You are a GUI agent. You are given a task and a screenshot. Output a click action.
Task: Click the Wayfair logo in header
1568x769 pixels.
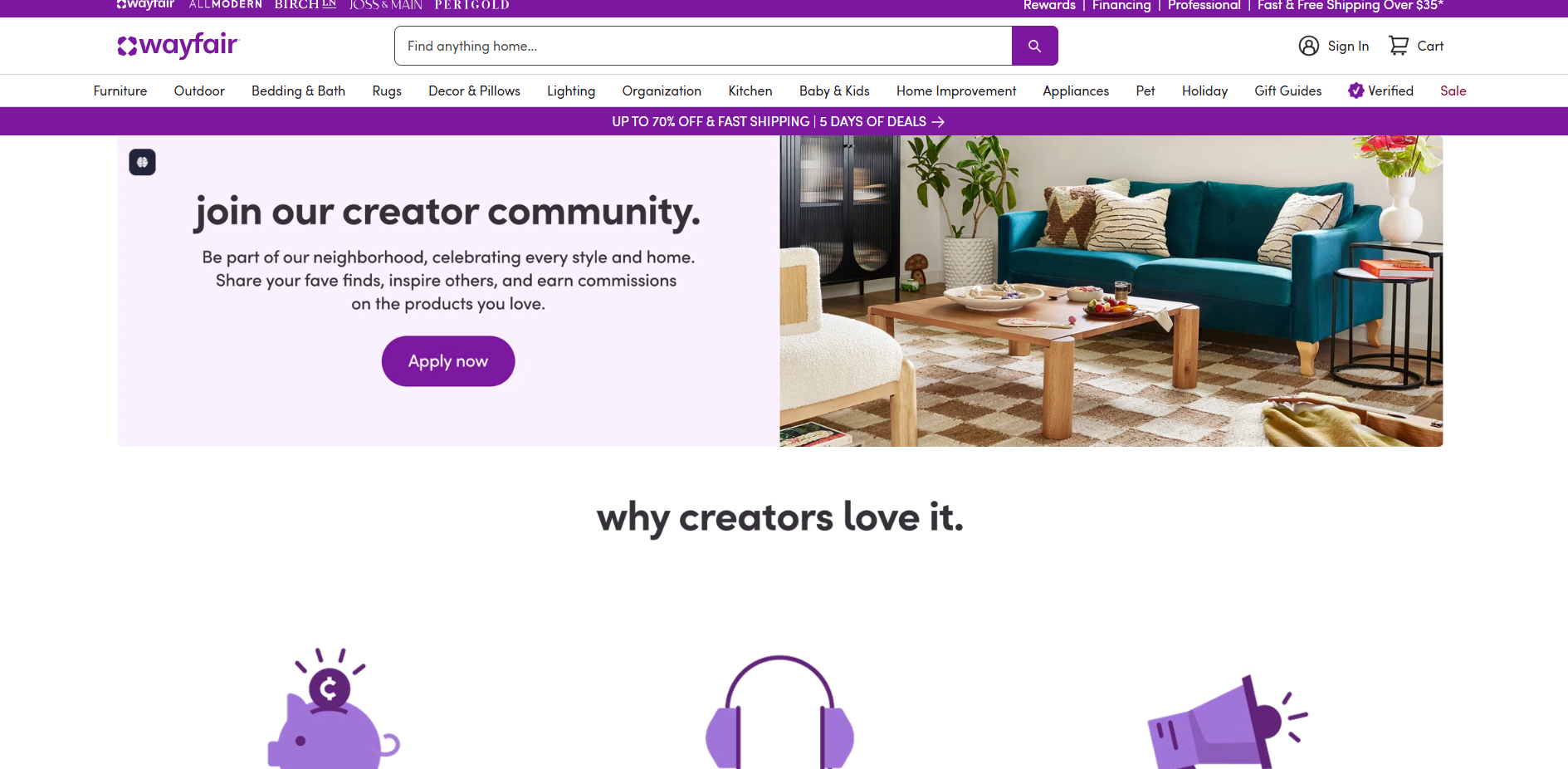178,45
